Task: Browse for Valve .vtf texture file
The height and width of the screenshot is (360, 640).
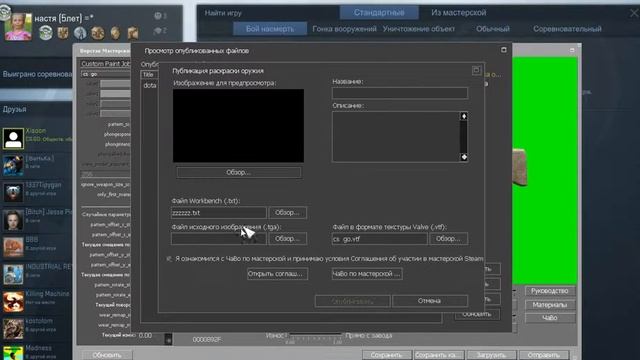Action: coord(448,238)
